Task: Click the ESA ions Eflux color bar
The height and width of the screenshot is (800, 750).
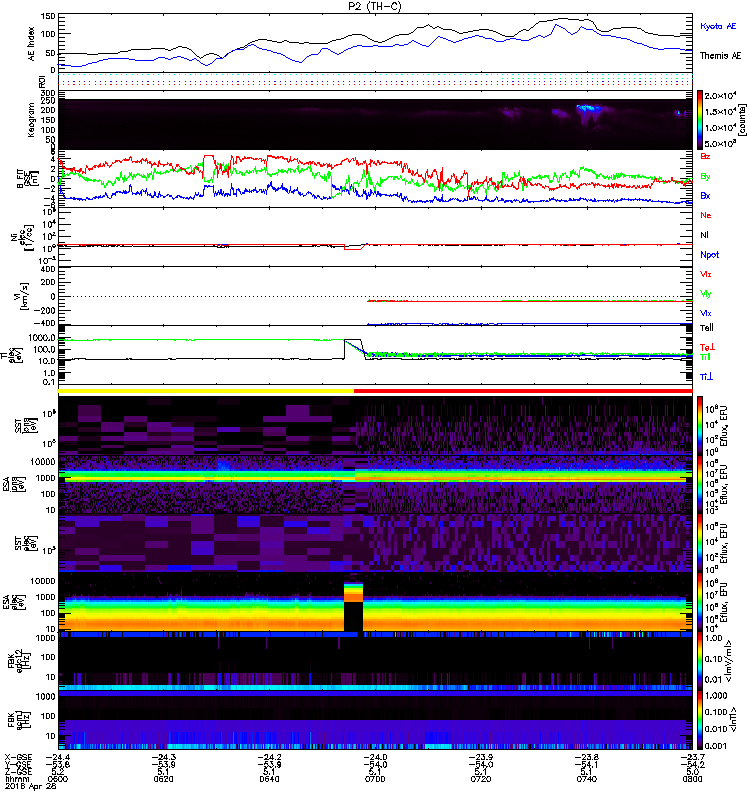Action: click(x=700, y=485)
